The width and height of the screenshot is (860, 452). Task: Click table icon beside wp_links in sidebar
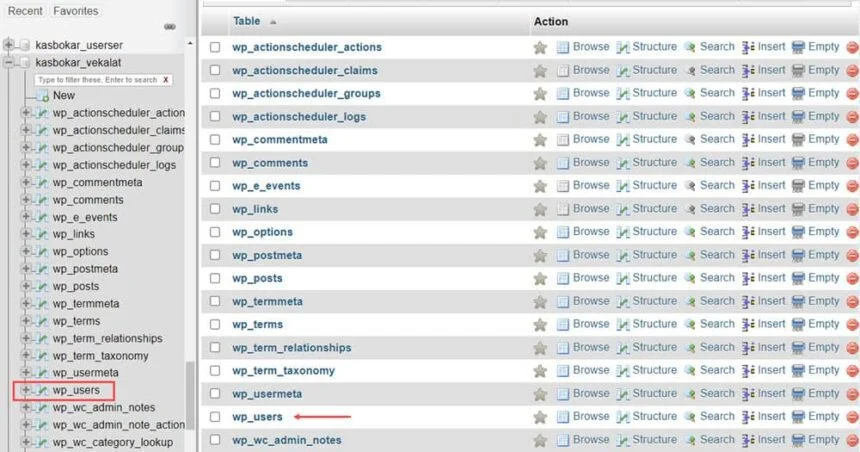pos(42,234)
